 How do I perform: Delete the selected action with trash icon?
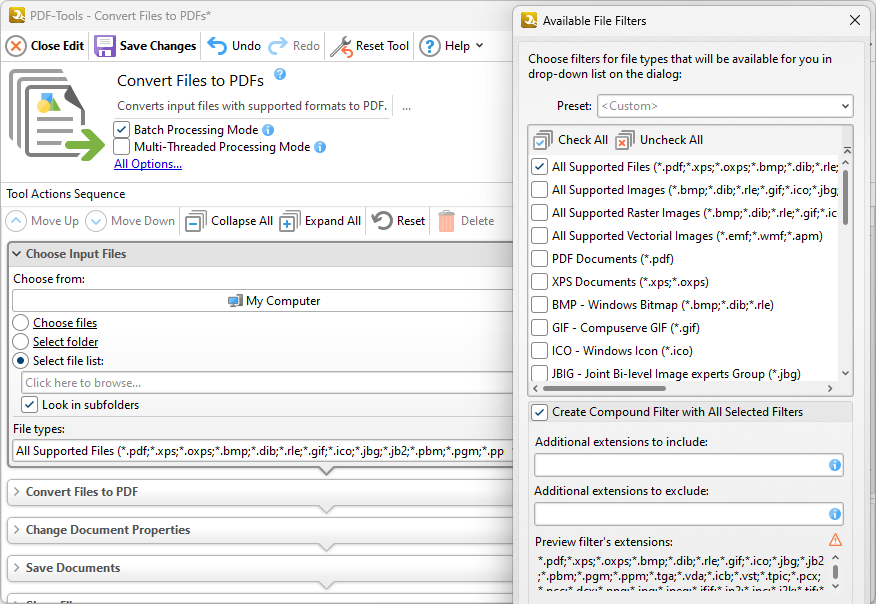pyautogui.click(x=446, y=221)
